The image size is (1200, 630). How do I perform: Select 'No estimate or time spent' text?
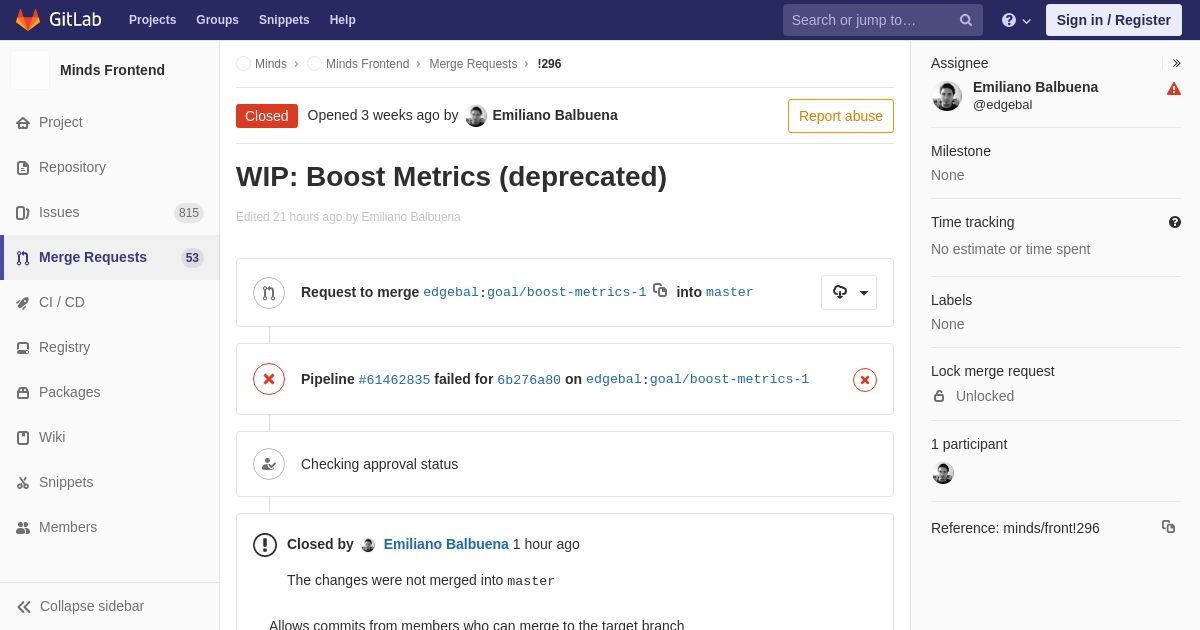1010,249
